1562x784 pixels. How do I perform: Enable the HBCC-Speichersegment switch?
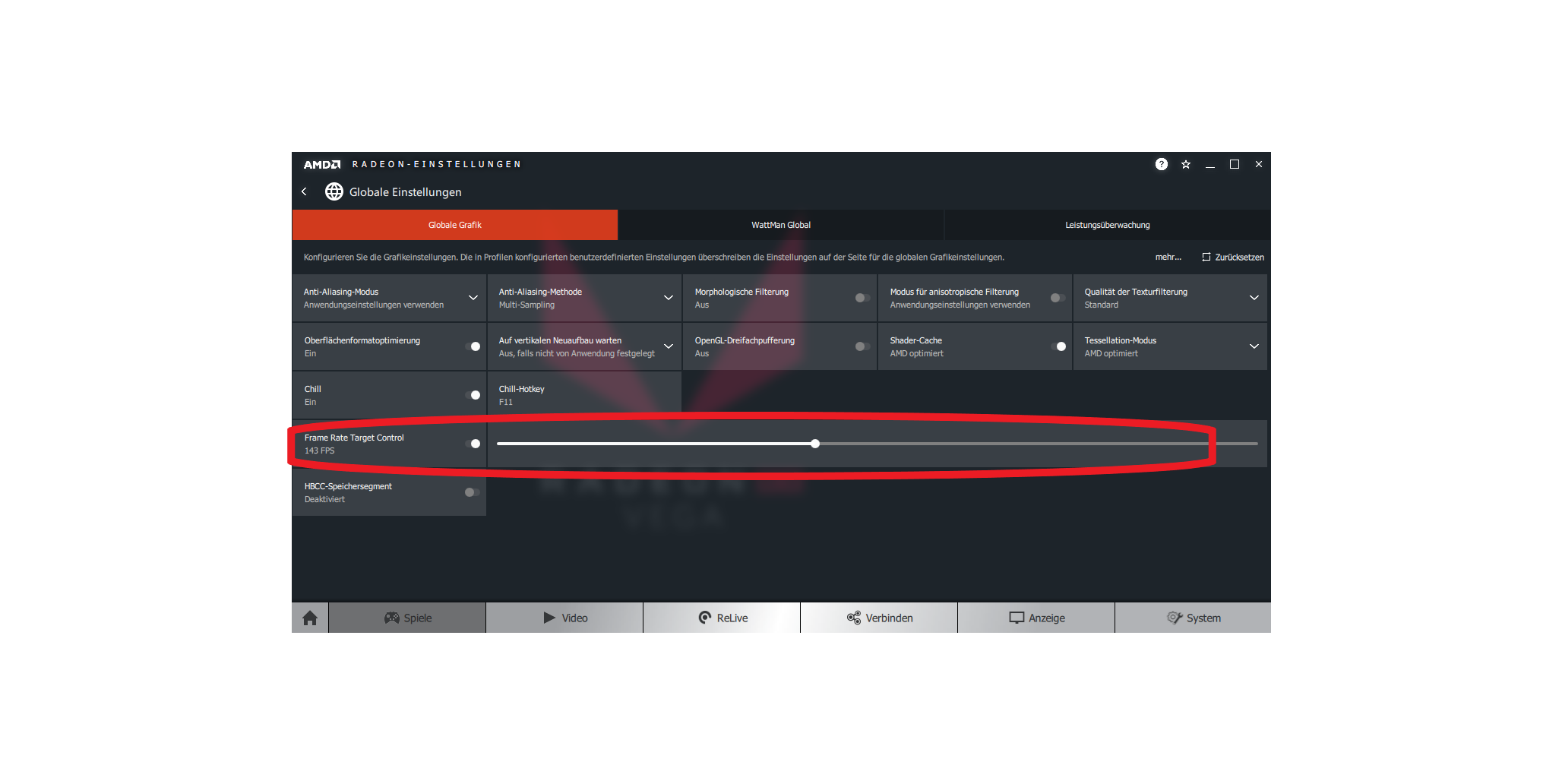click(x=472, y=492)
